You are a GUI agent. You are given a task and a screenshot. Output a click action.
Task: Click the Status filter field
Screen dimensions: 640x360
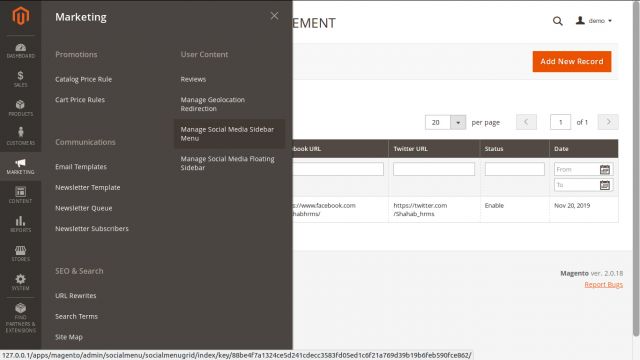[x=515, y=169]
